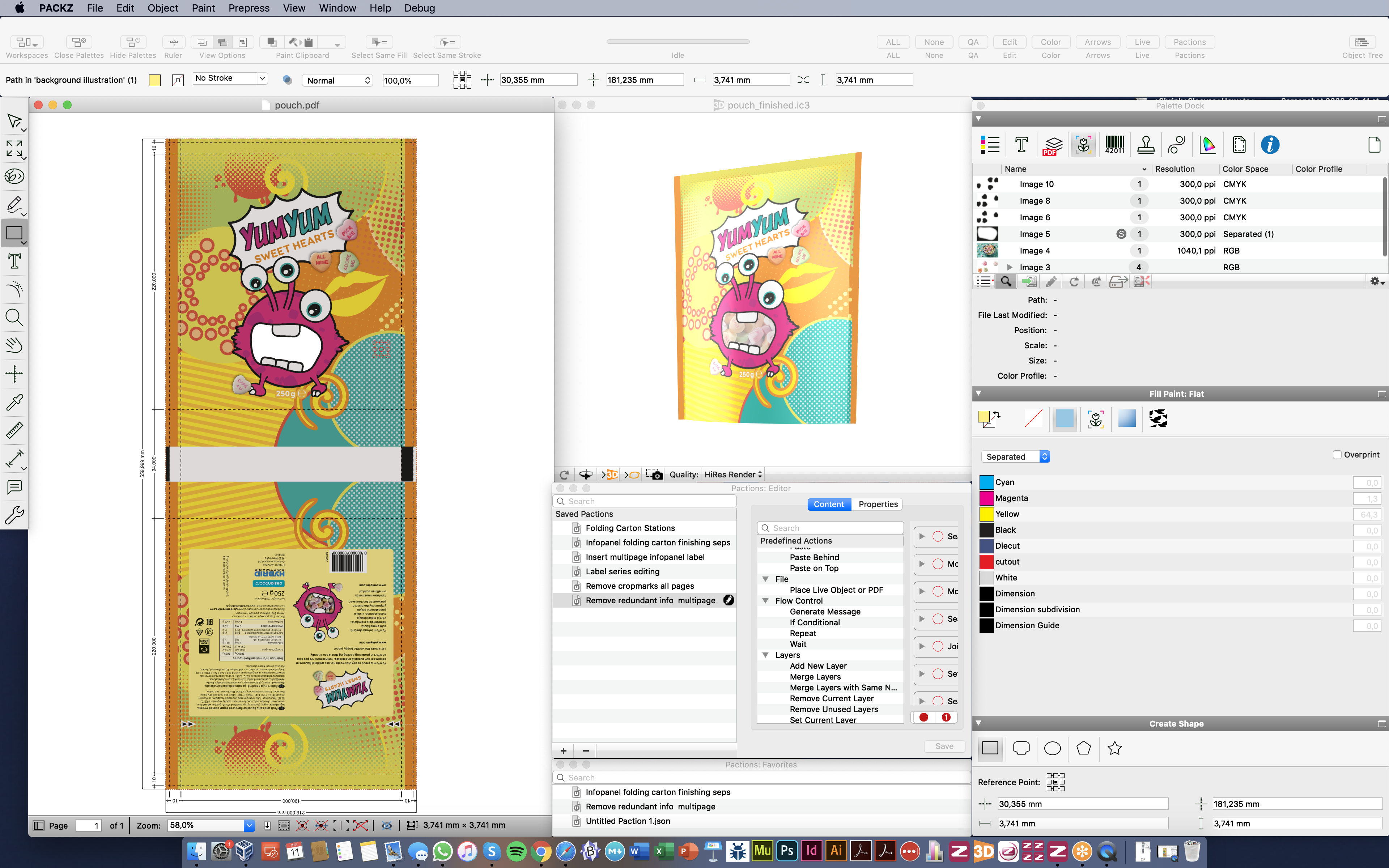Toggle the red record button
The width and height of the screenshot is (1389, 868).
(x=923, y=717)
